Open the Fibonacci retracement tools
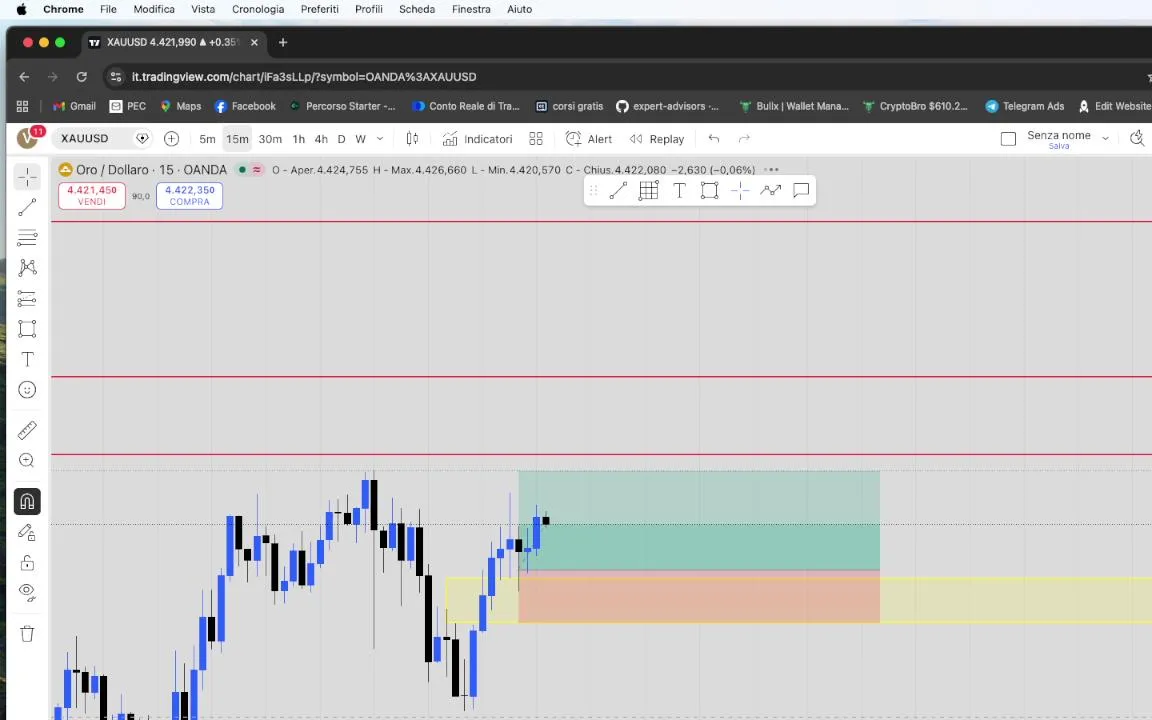This screenshot has width=1152, height=720. point(27,237)
